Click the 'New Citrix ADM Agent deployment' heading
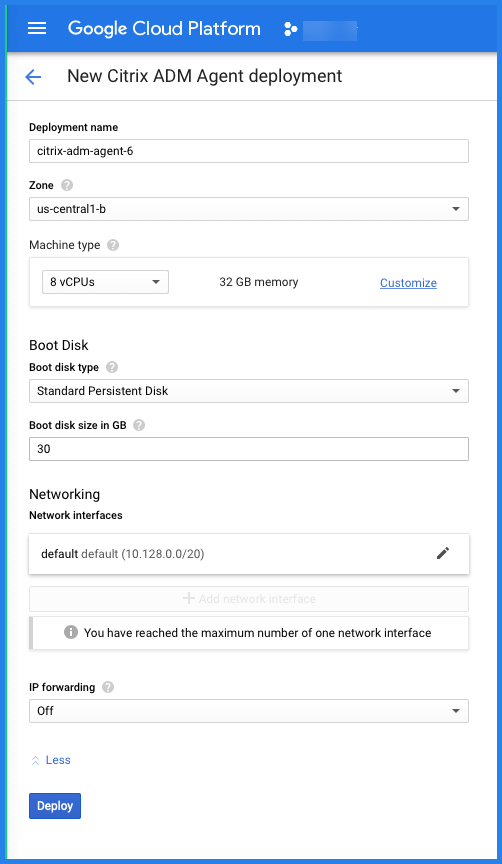 click(x=204, y=76)
